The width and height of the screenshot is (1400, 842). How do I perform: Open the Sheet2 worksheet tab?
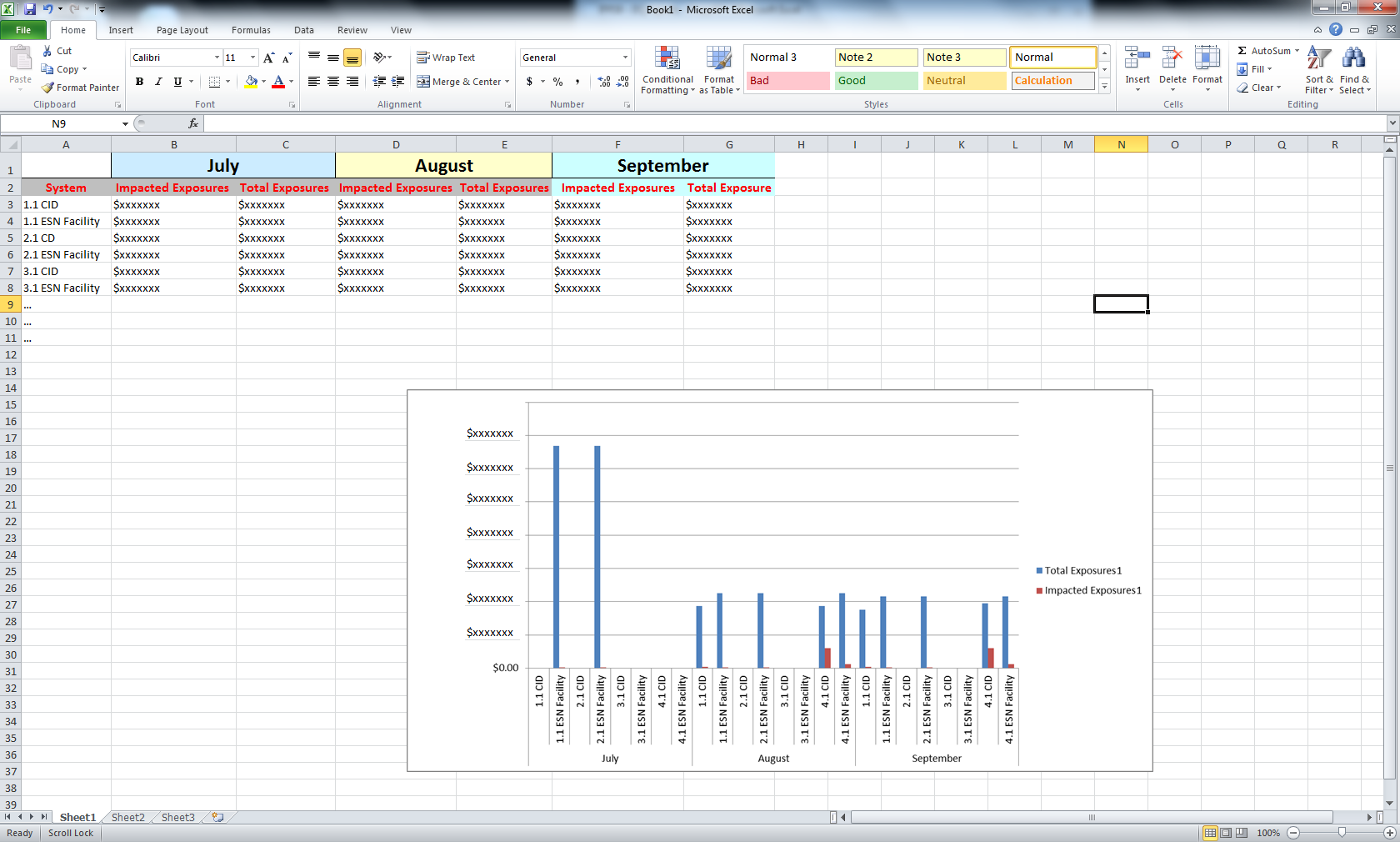pyautogui.click(x=128, y=818)
